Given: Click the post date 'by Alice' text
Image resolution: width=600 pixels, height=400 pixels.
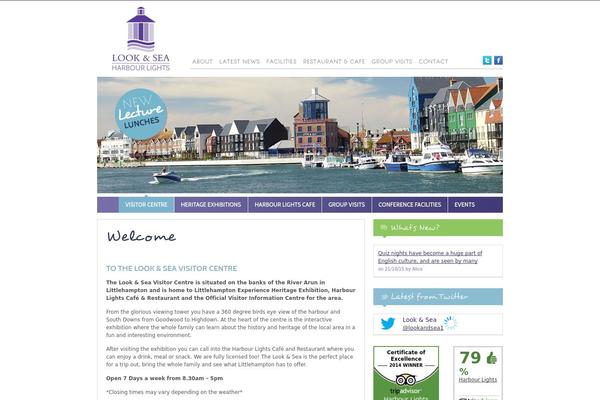Looking at the screenshot, I should (x=400, y=269).
